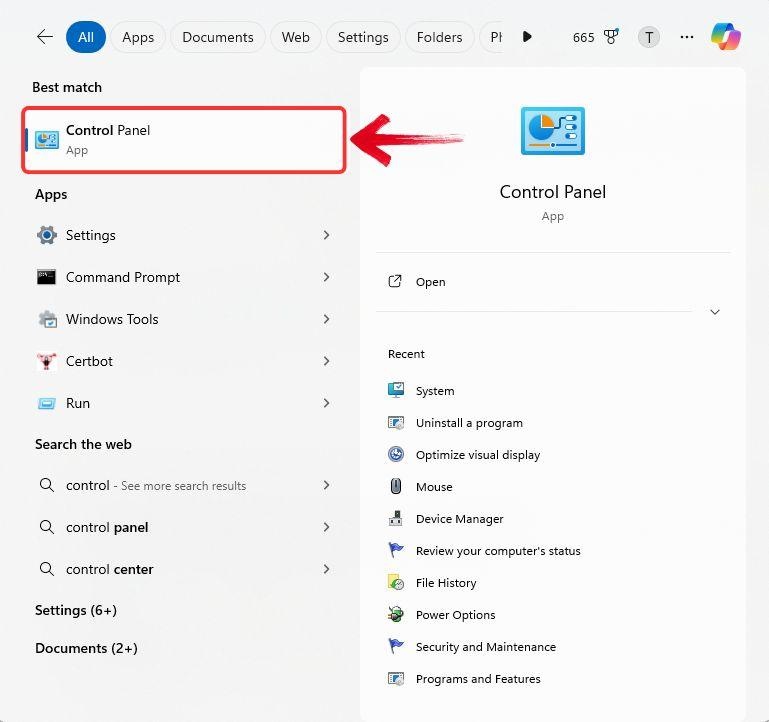Open the three-dots more options menu
769x722 pixels.
687,37
